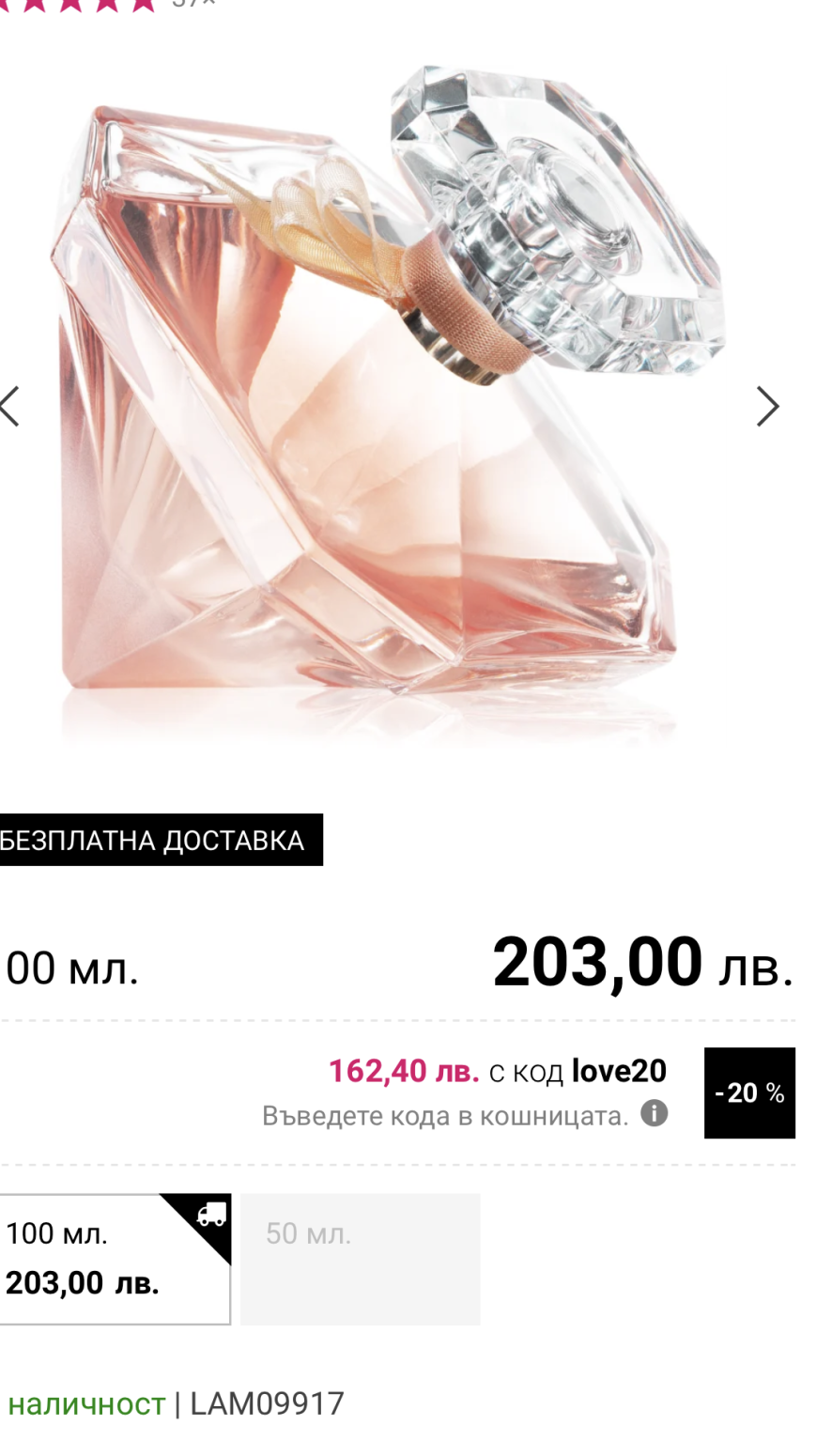The width and height of the screenshot is (832, 1456).
Task: Click the green наличност availability label
Action: pyautogui.click(x=86, y=1404)
